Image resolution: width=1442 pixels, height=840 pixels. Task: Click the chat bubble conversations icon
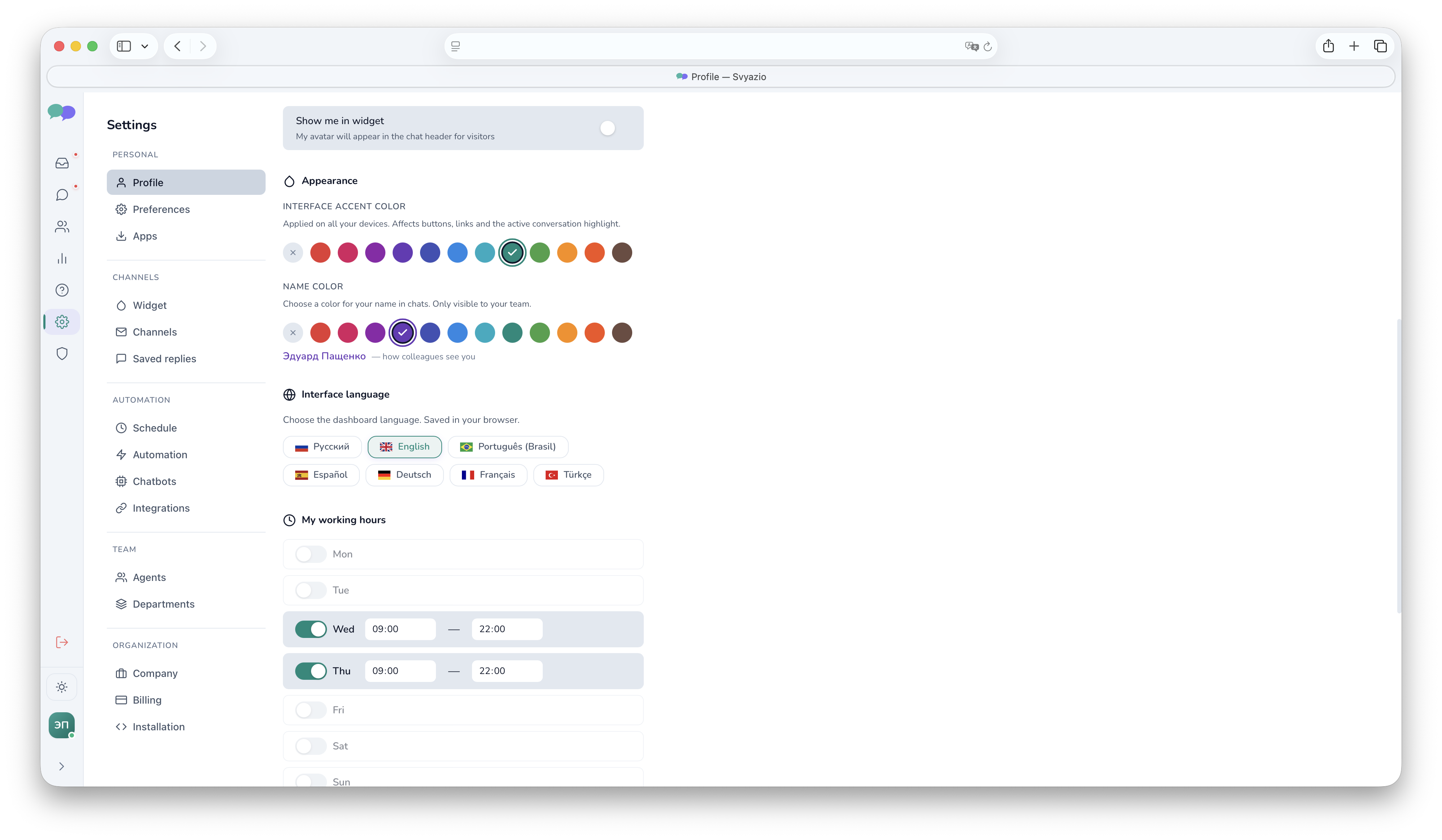(x=62, y=195)
